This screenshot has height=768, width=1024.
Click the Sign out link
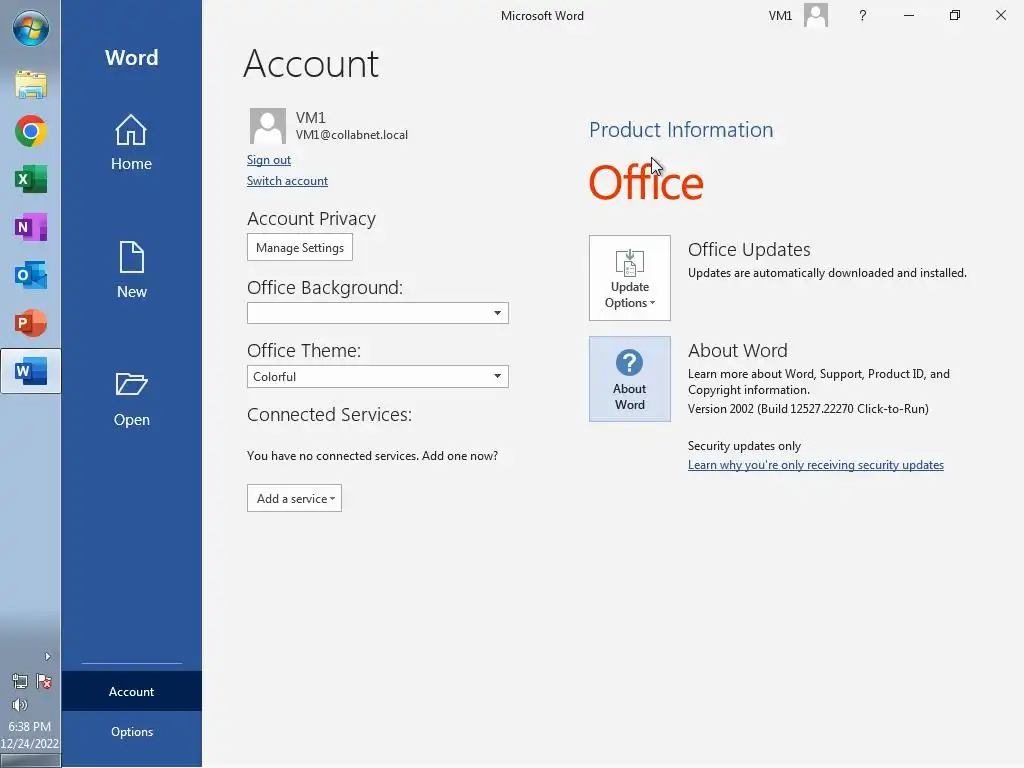coord(268,160)
